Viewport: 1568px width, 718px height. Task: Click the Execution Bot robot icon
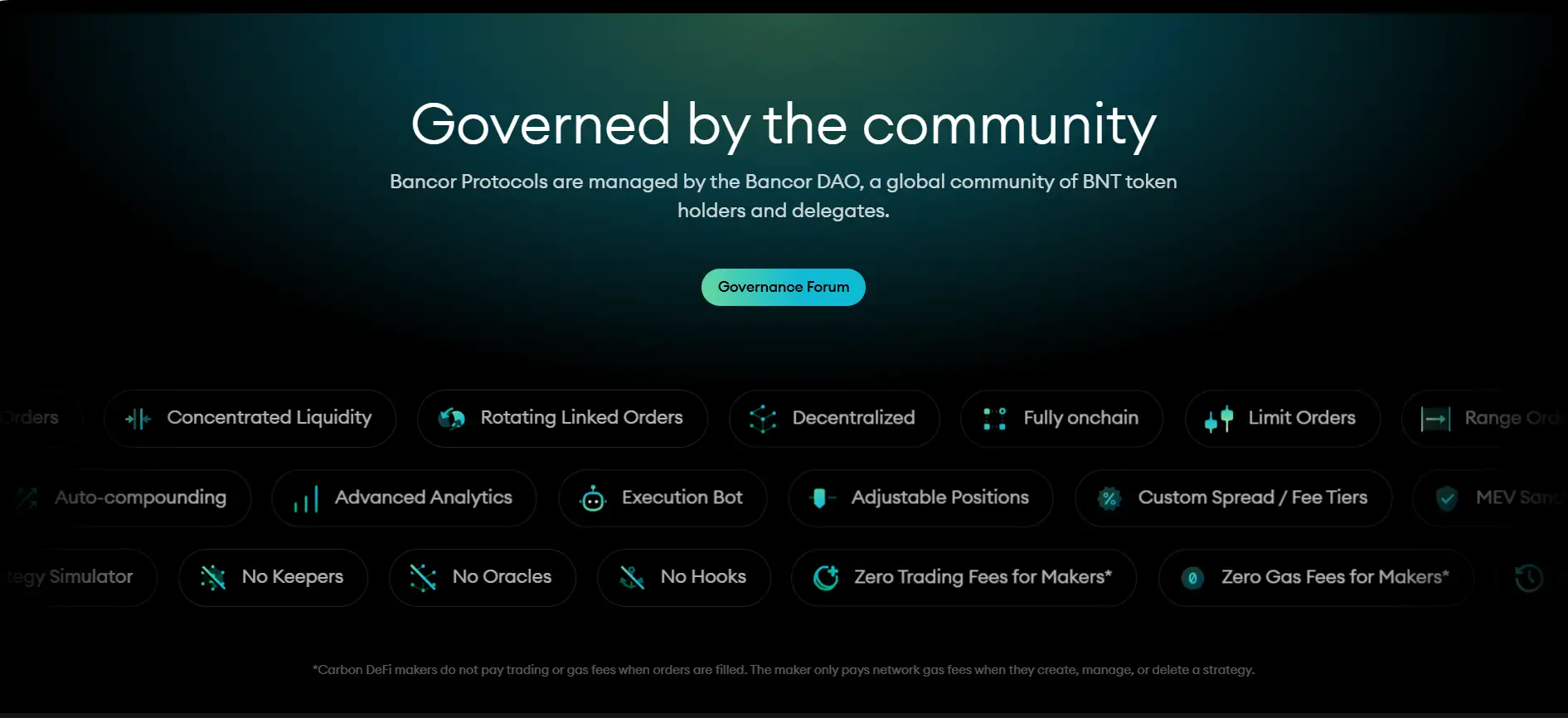593,498
